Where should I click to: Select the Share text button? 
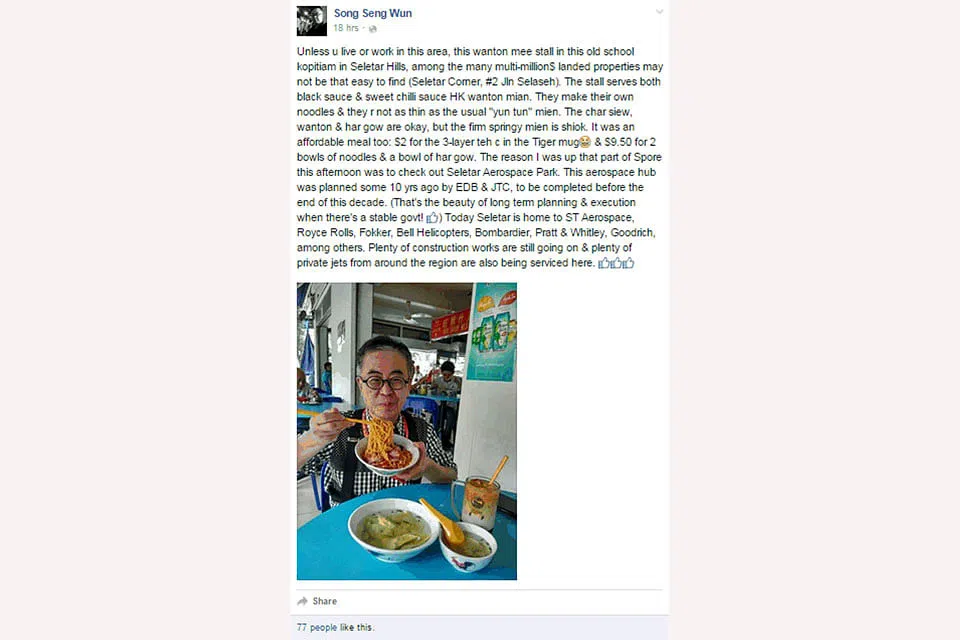324,601
